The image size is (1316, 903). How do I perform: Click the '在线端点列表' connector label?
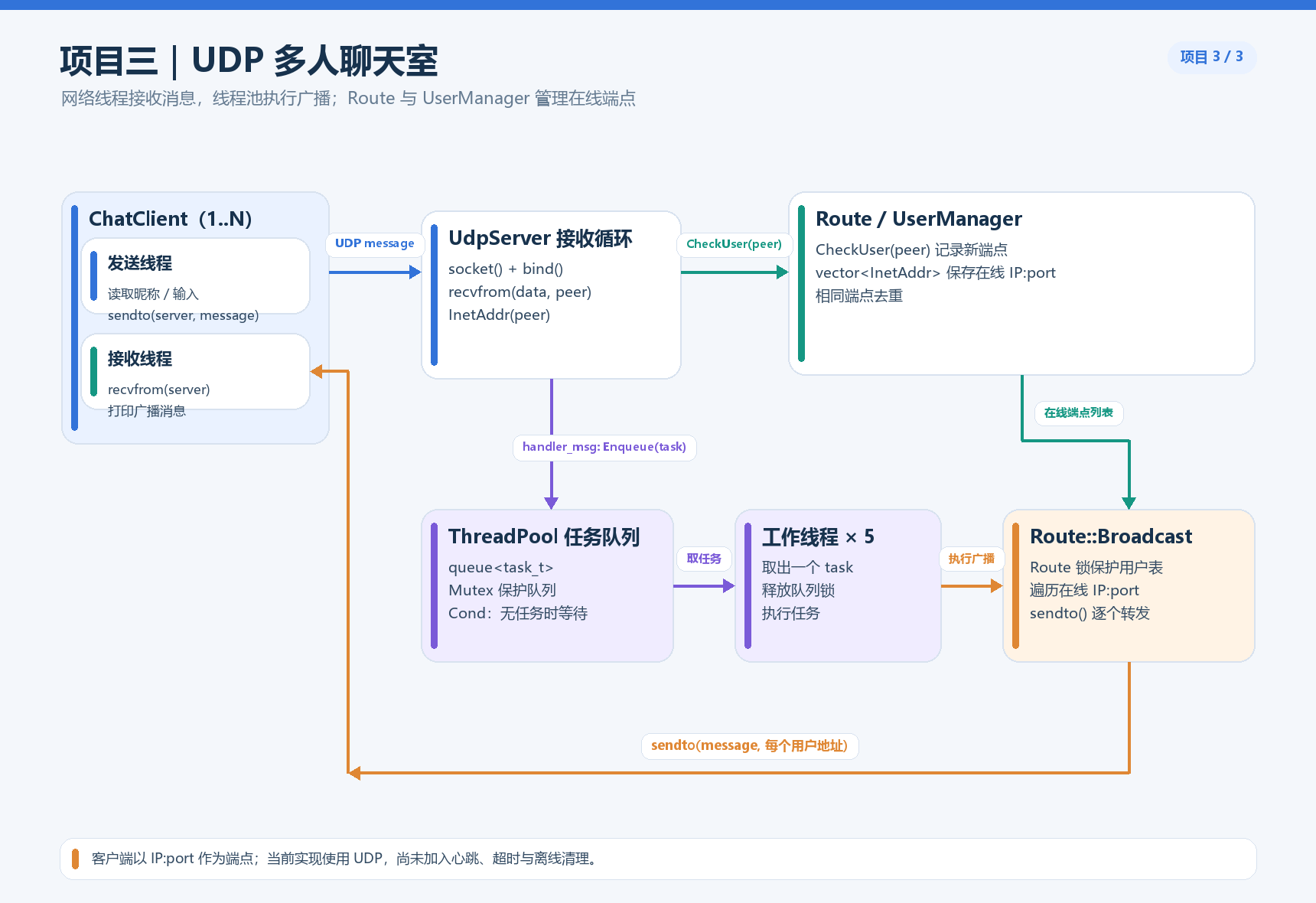tap(1079, 413)
